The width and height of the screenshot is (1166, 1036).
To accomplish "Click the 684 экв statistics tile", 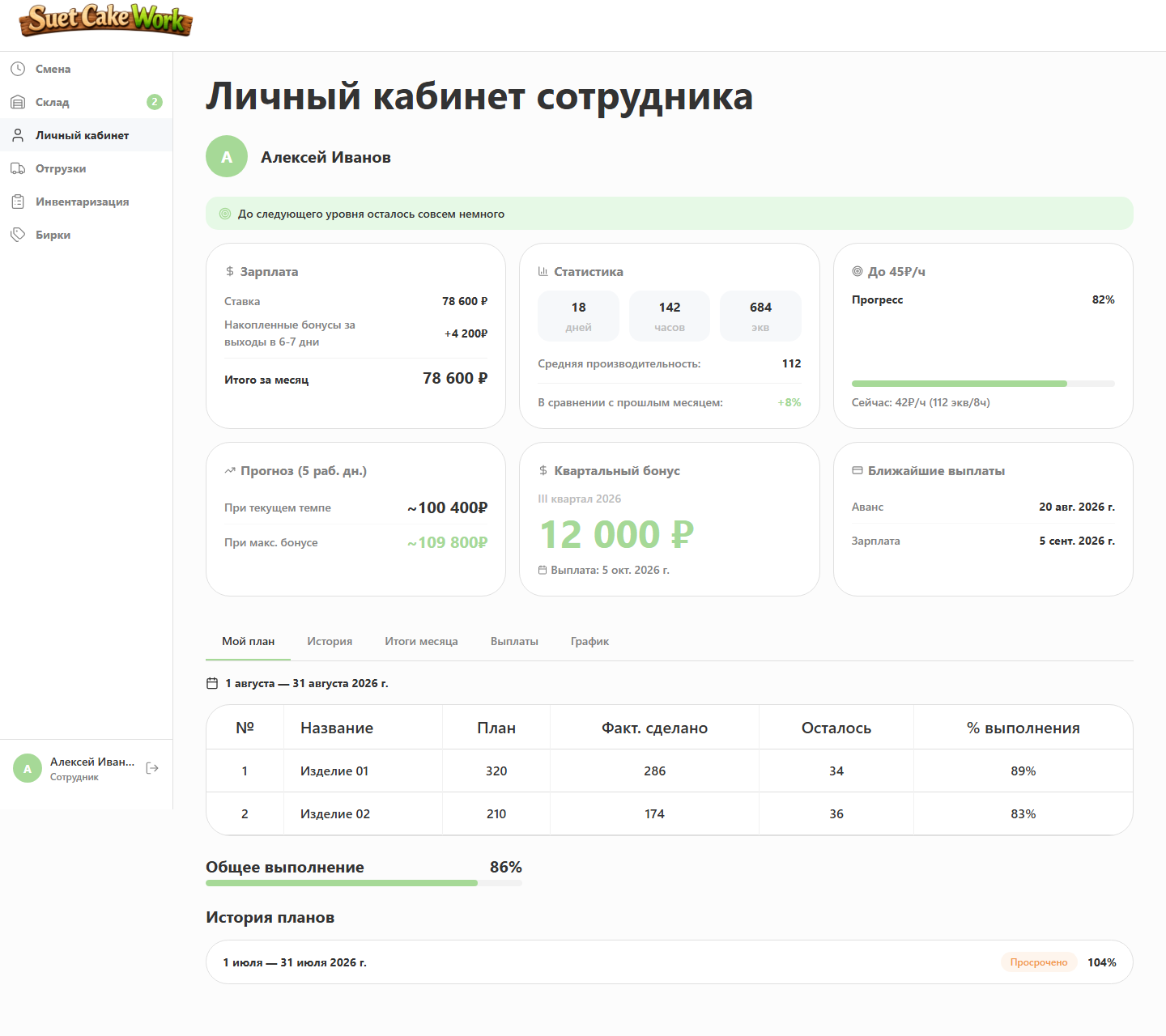I will click(760, 316).
